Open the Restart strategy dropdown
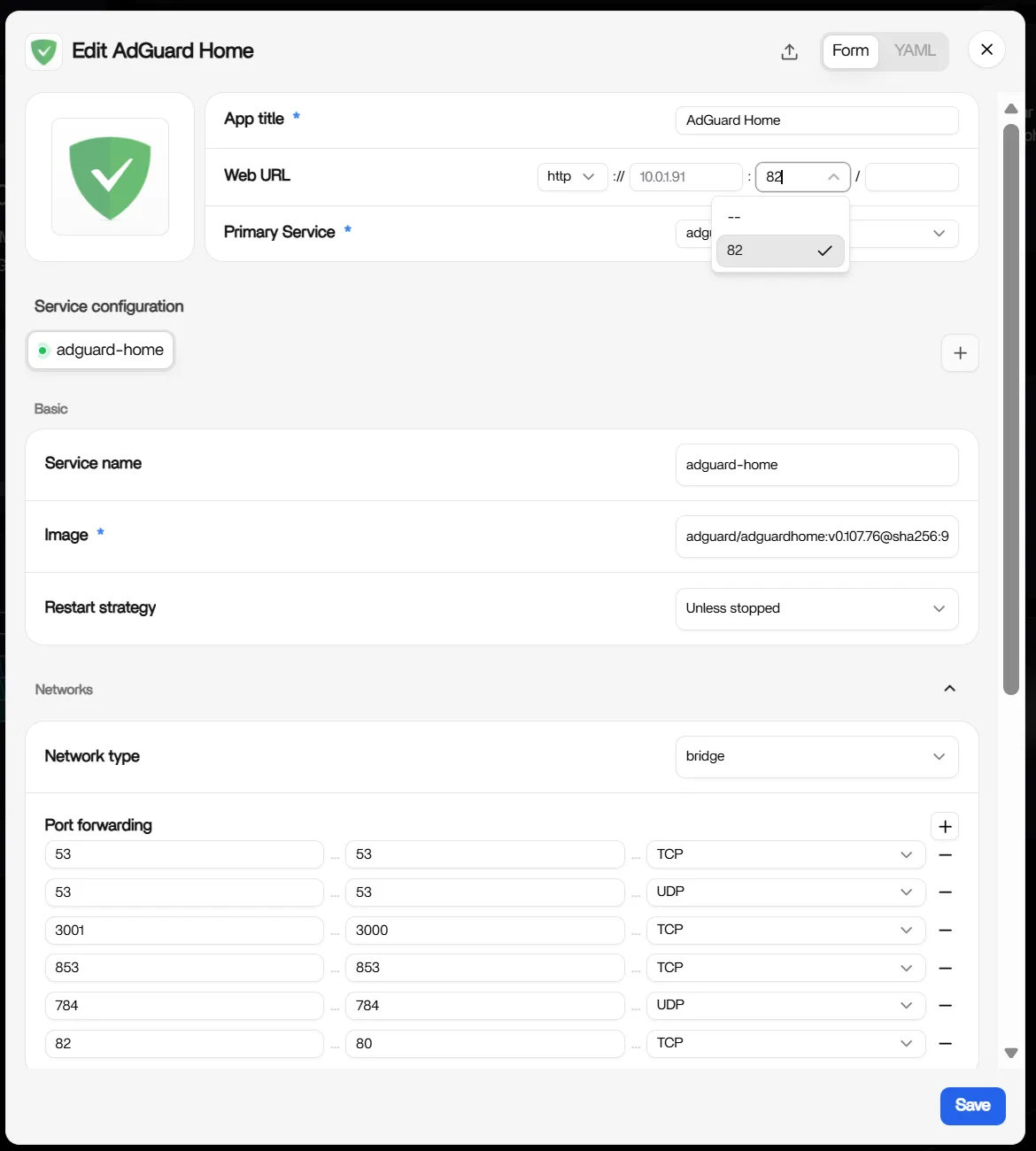Viewport: 1036px width, 1151px height. tap(816, 608)
